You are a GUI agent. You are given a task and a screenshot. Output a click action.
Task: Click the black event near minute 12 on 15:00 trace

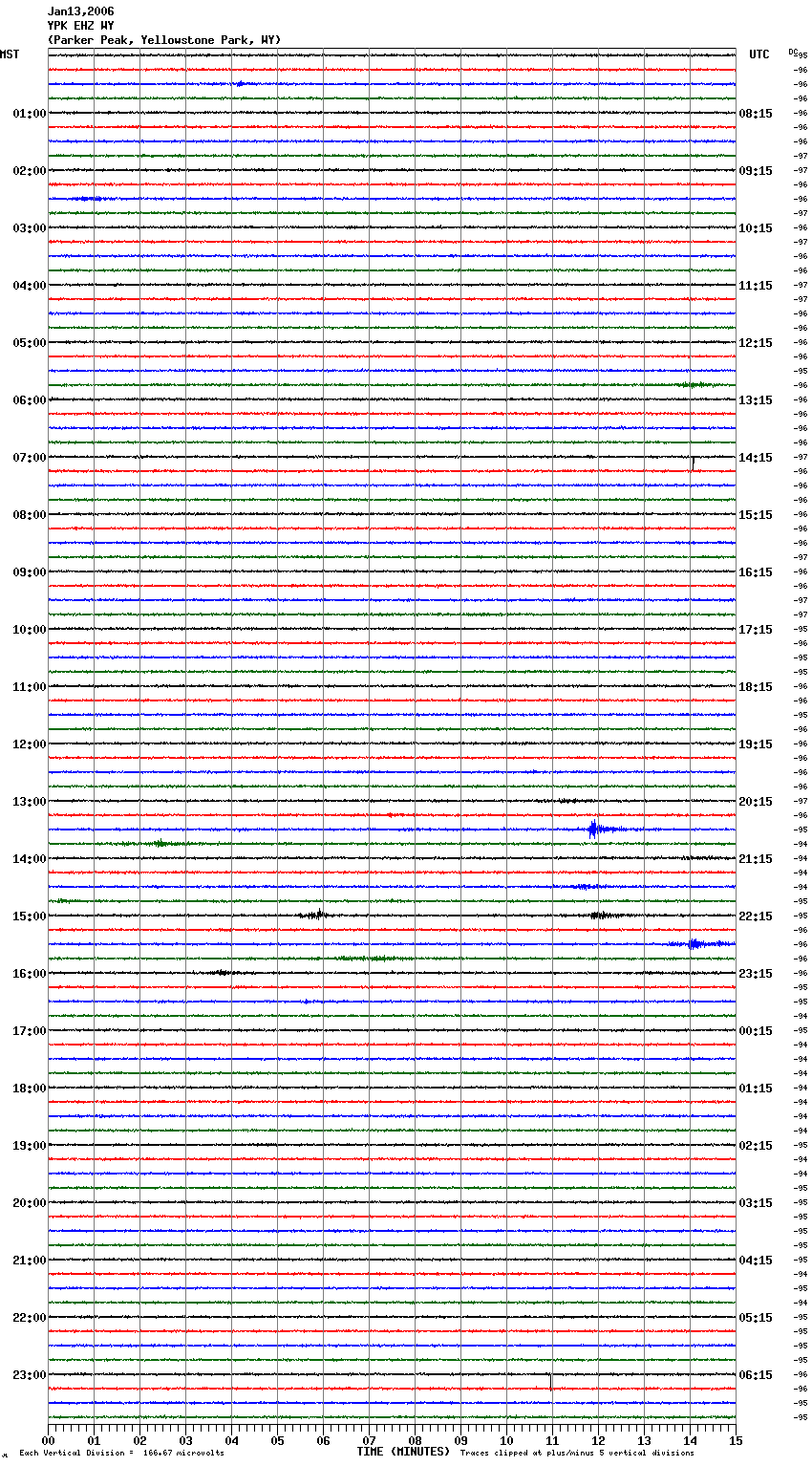click(x=600, y=916)
